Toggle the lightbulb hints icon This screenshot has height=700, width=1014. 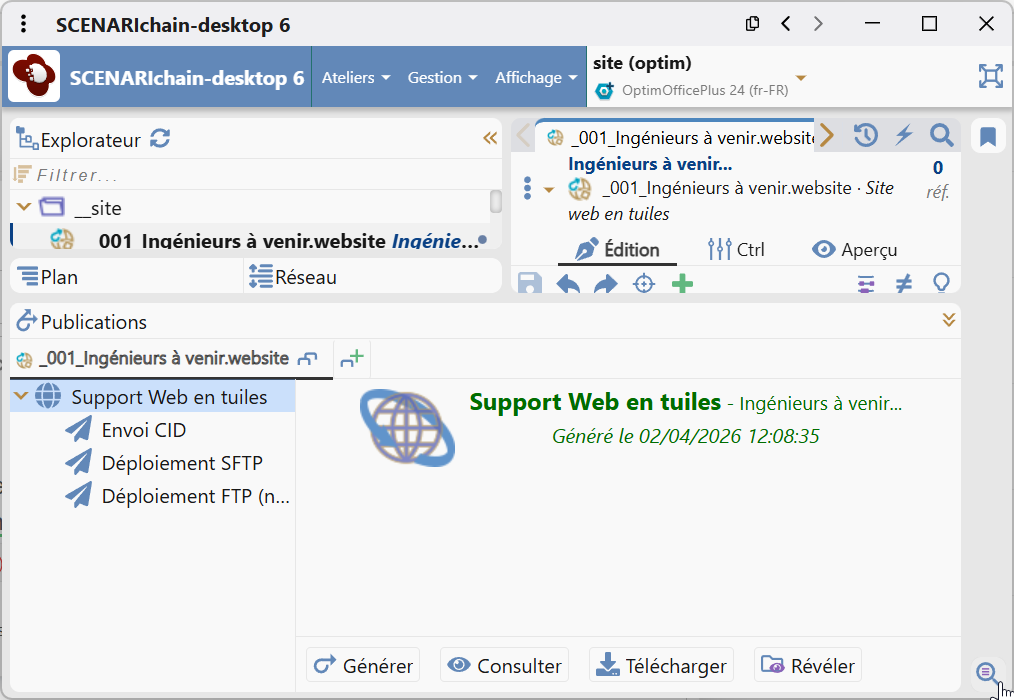click(x=940, y=284)
